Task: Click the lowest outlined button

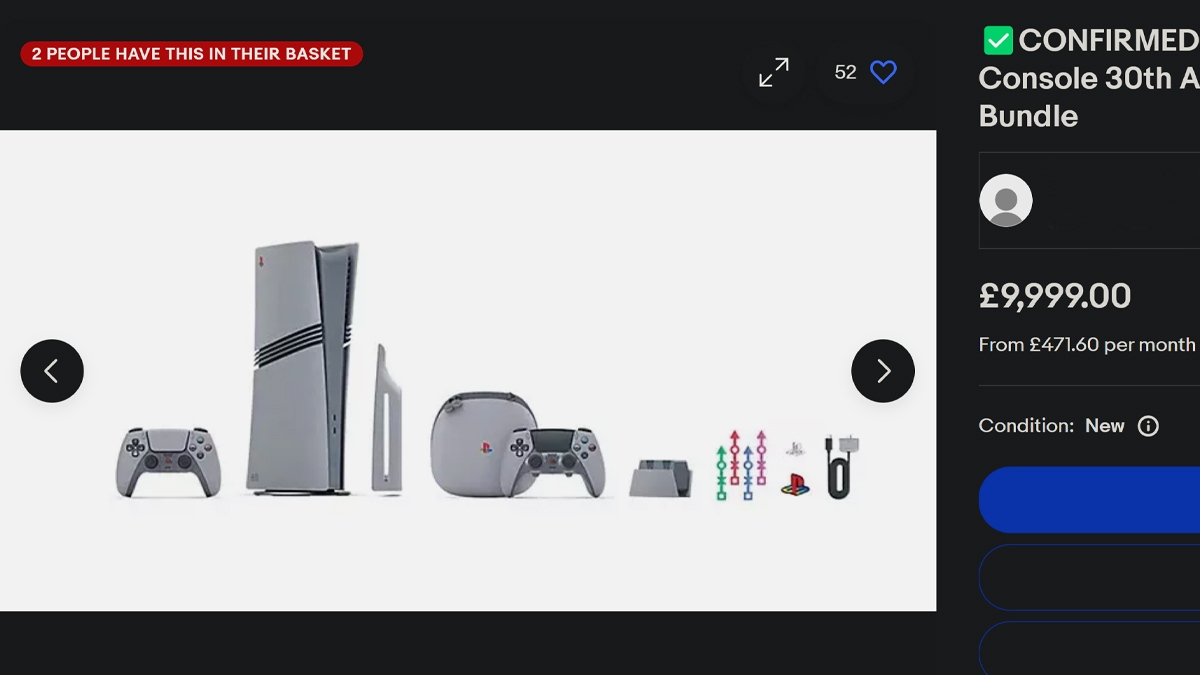Action: coord(1089,648)
